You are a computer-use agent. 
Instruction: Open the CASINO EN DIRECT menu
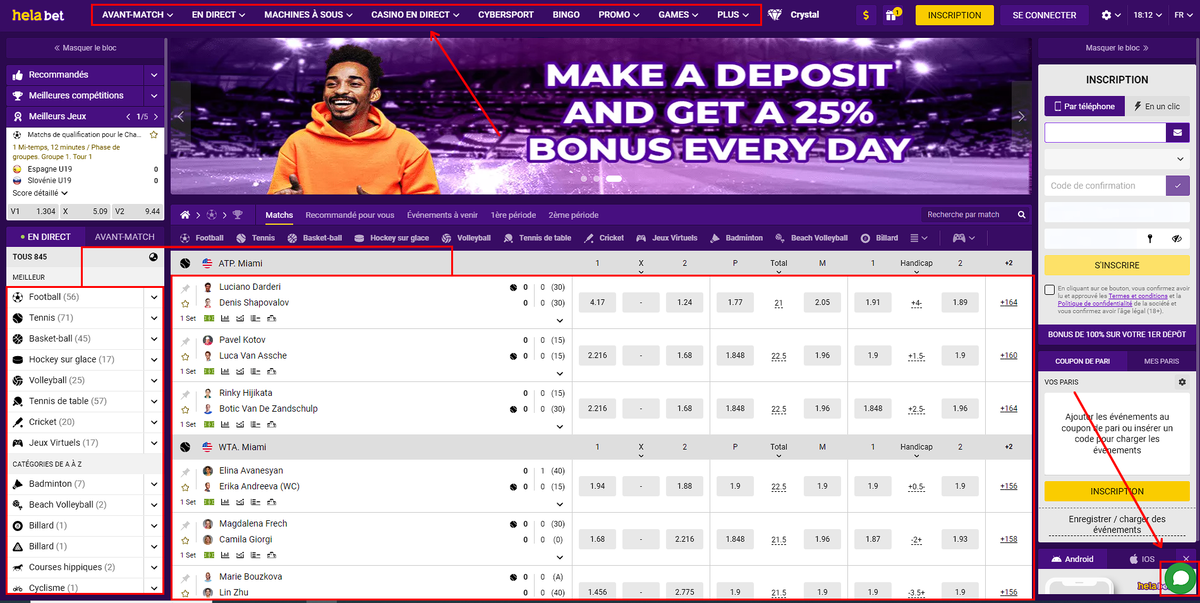[415, 15]
